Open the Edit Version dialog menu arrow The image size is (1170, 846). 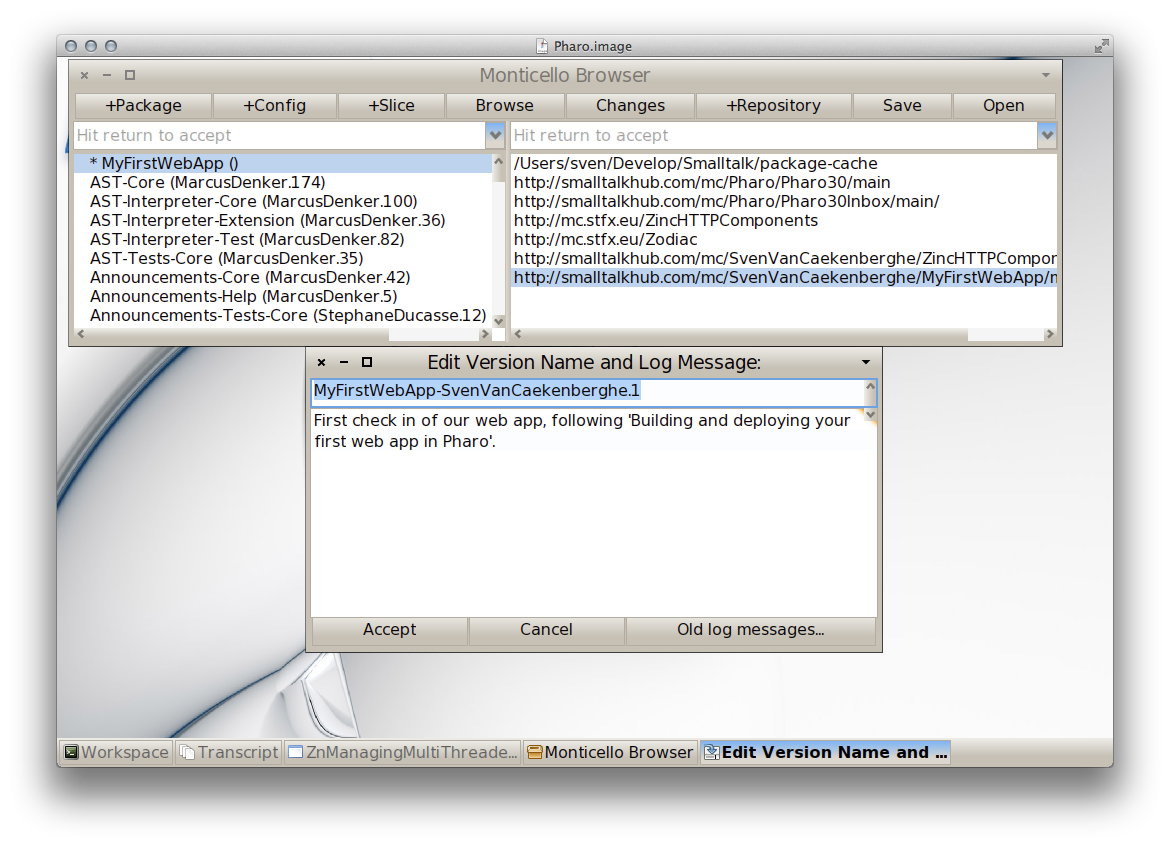click(866, 363)
